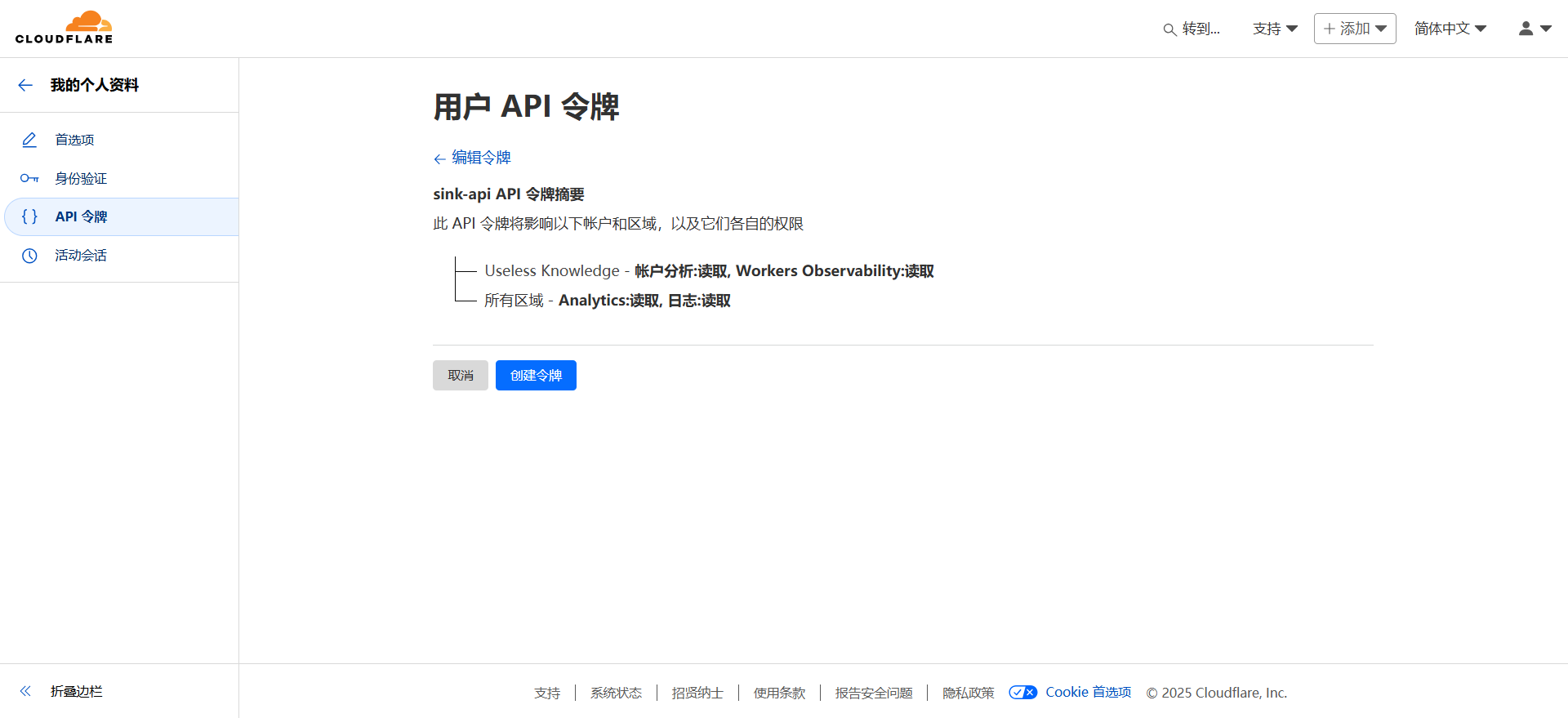Click the Cloudflare logo
The width and height of the screenshot is (1568, 718).
click(x=64, y=28)
